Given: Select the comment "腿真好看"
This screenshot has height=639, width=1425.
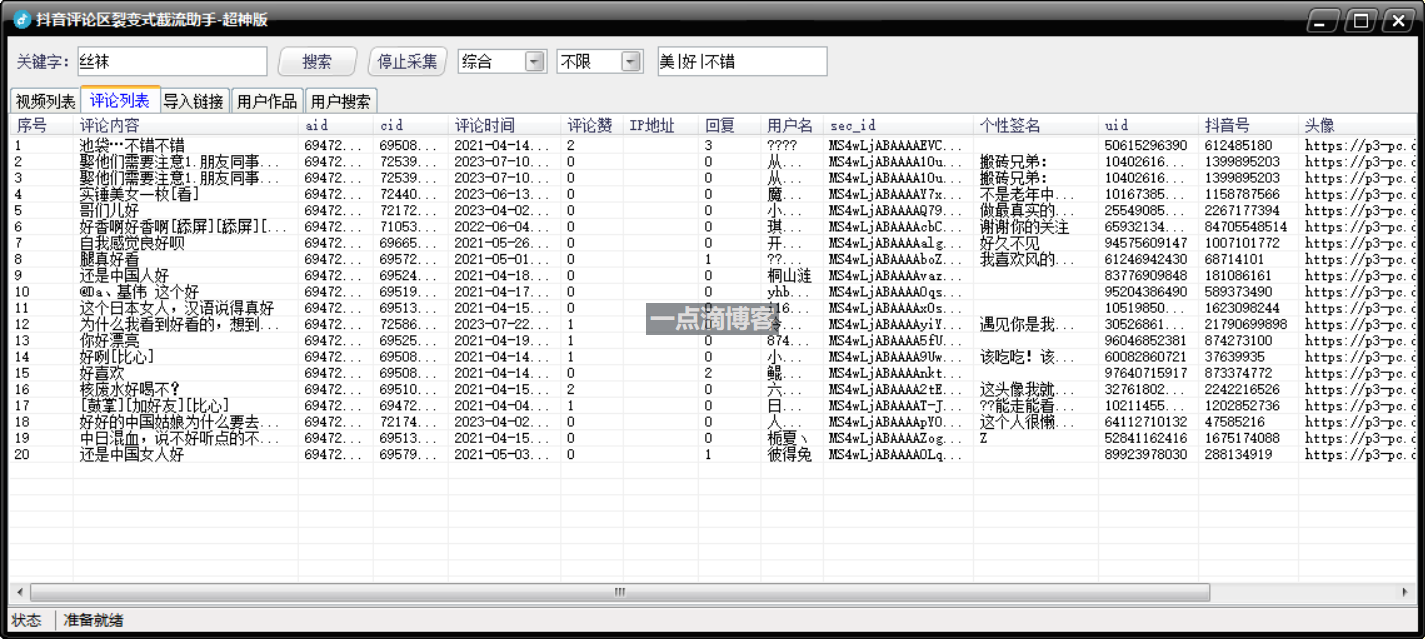Looking at the screenshot, I should pyautogui.click(x=109, y=259).
